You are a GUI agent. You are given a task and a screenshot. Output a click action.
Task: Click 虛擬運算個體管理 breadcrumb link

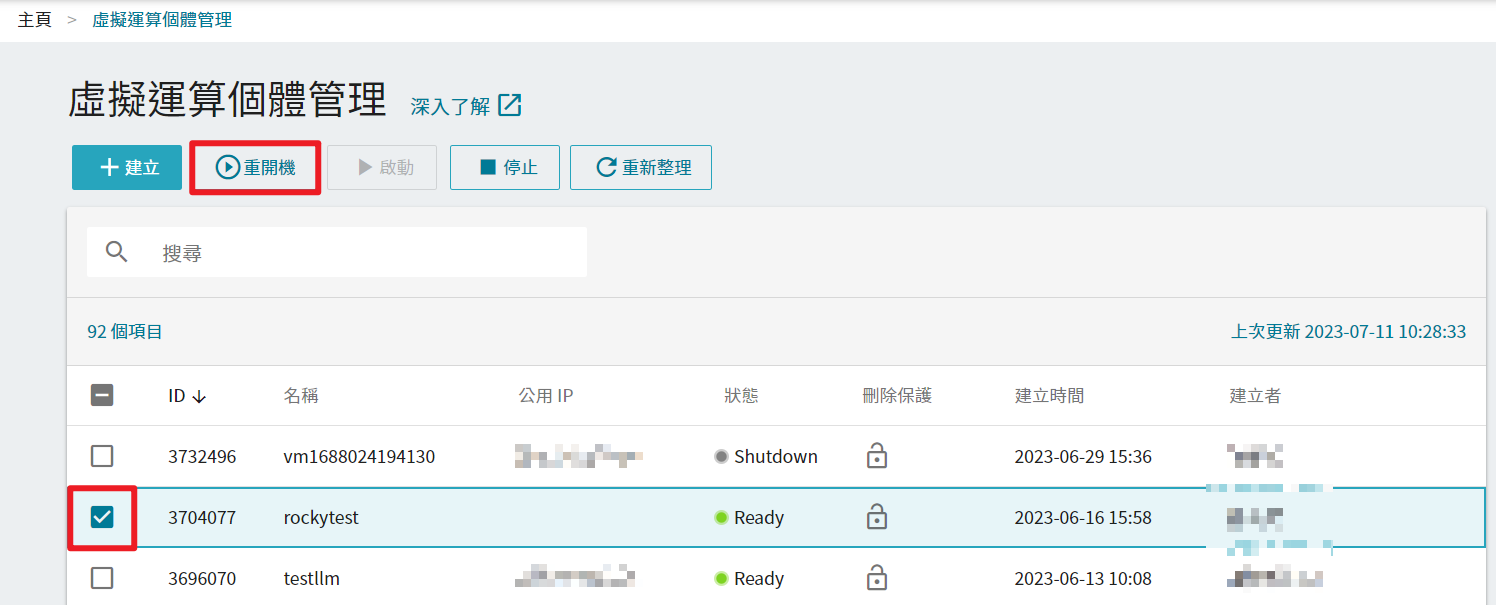[x=162, y=19]
